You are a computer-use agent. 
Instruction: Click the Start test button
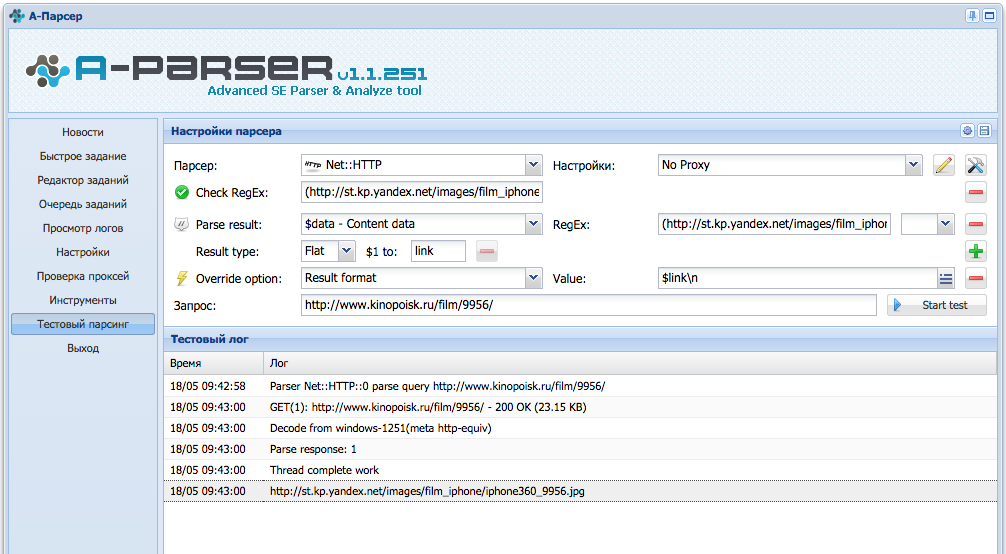tap(937, 306)
